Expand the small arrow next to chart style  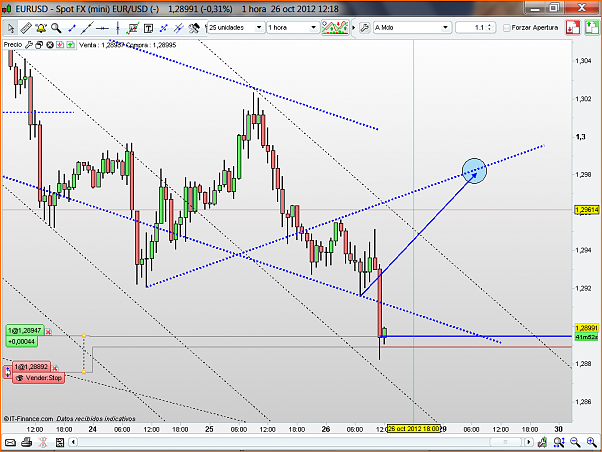[354, 28]
